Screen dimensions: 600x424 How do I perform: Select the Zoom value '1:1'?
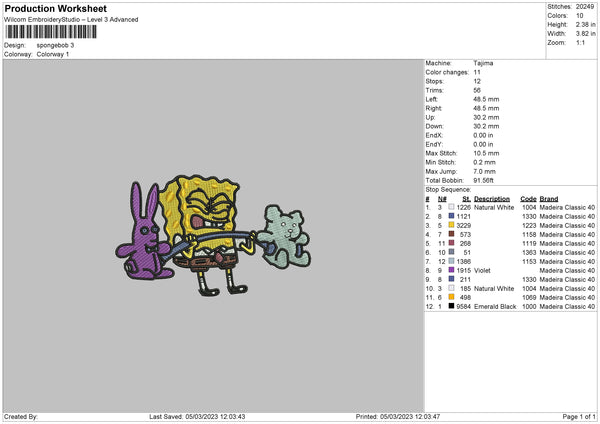pyautogui.click(x=580, y=42)
